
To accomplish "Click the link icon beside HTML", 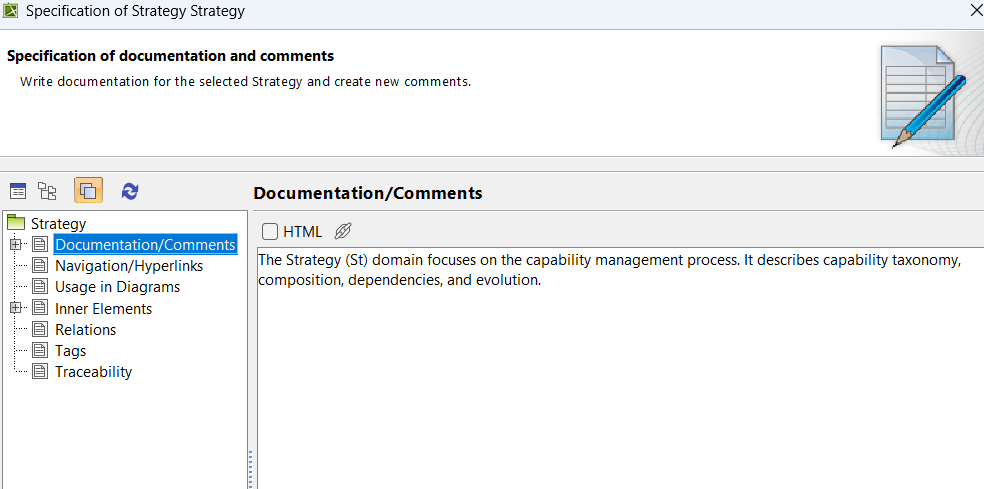I will click(342, 231).
